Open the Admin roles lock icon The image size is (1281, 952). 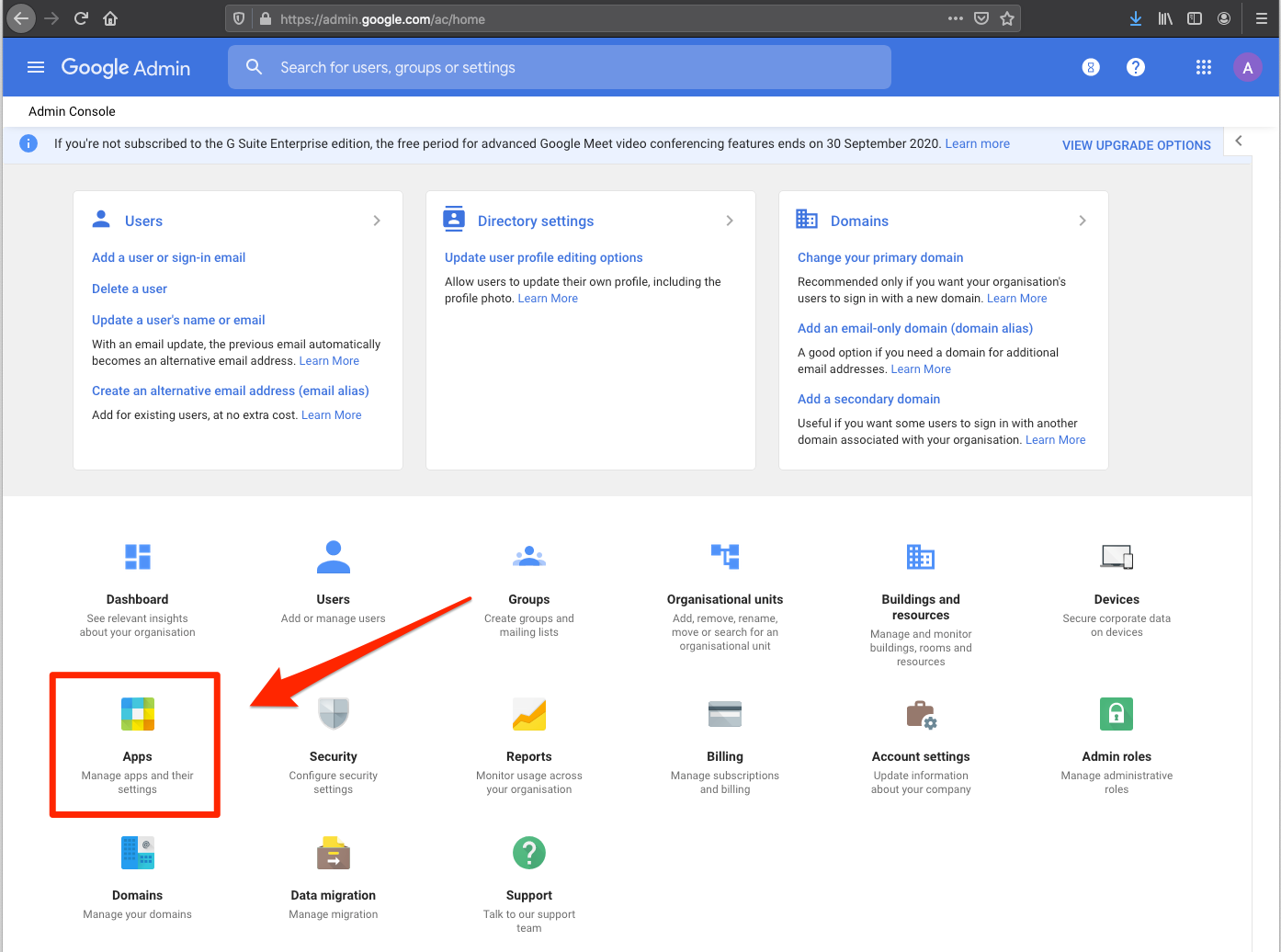[x=1117, y=714]
